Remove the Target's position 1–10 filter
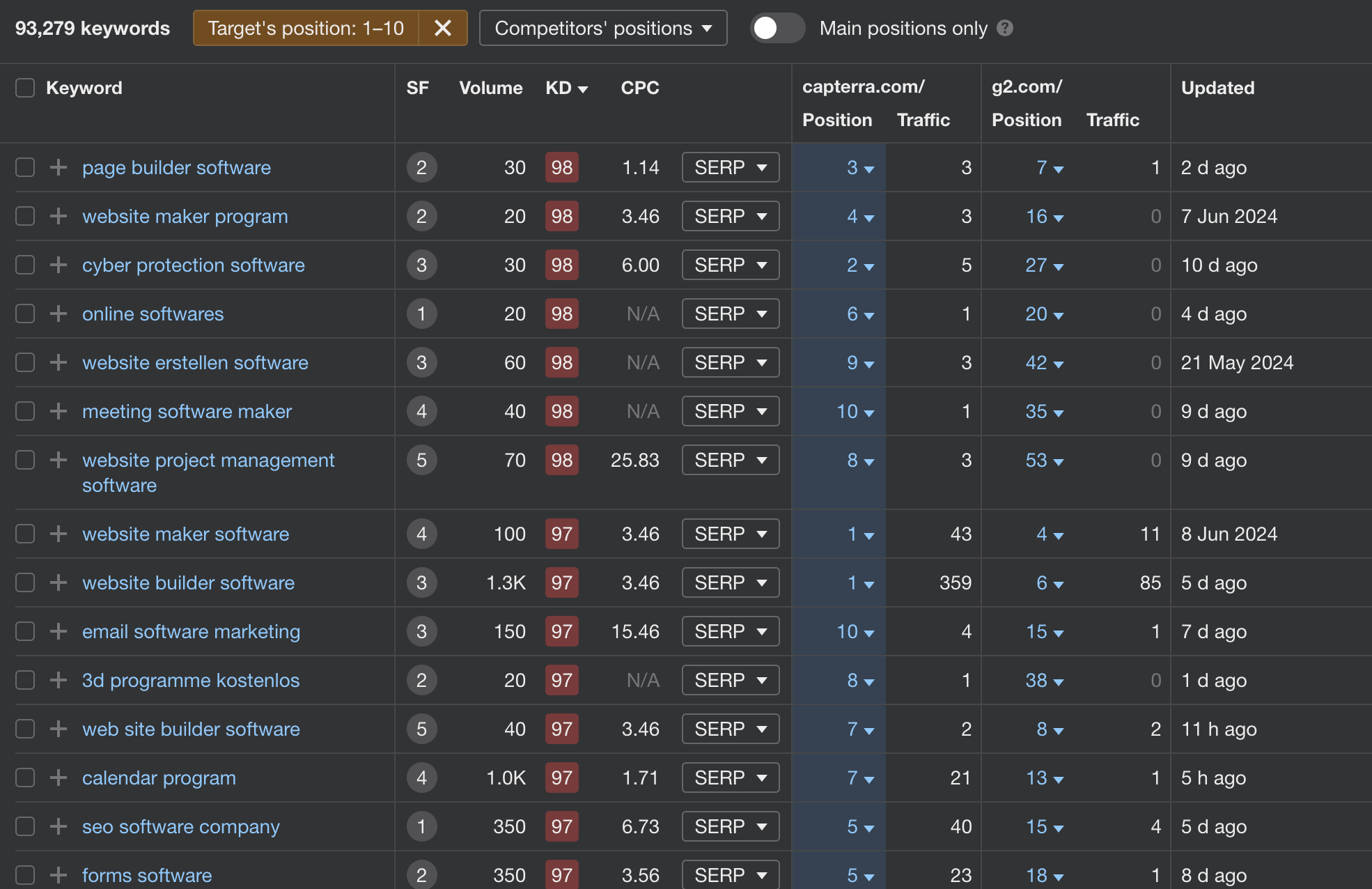This screenshot has width=1372, height=889. [x=443, y=28]
